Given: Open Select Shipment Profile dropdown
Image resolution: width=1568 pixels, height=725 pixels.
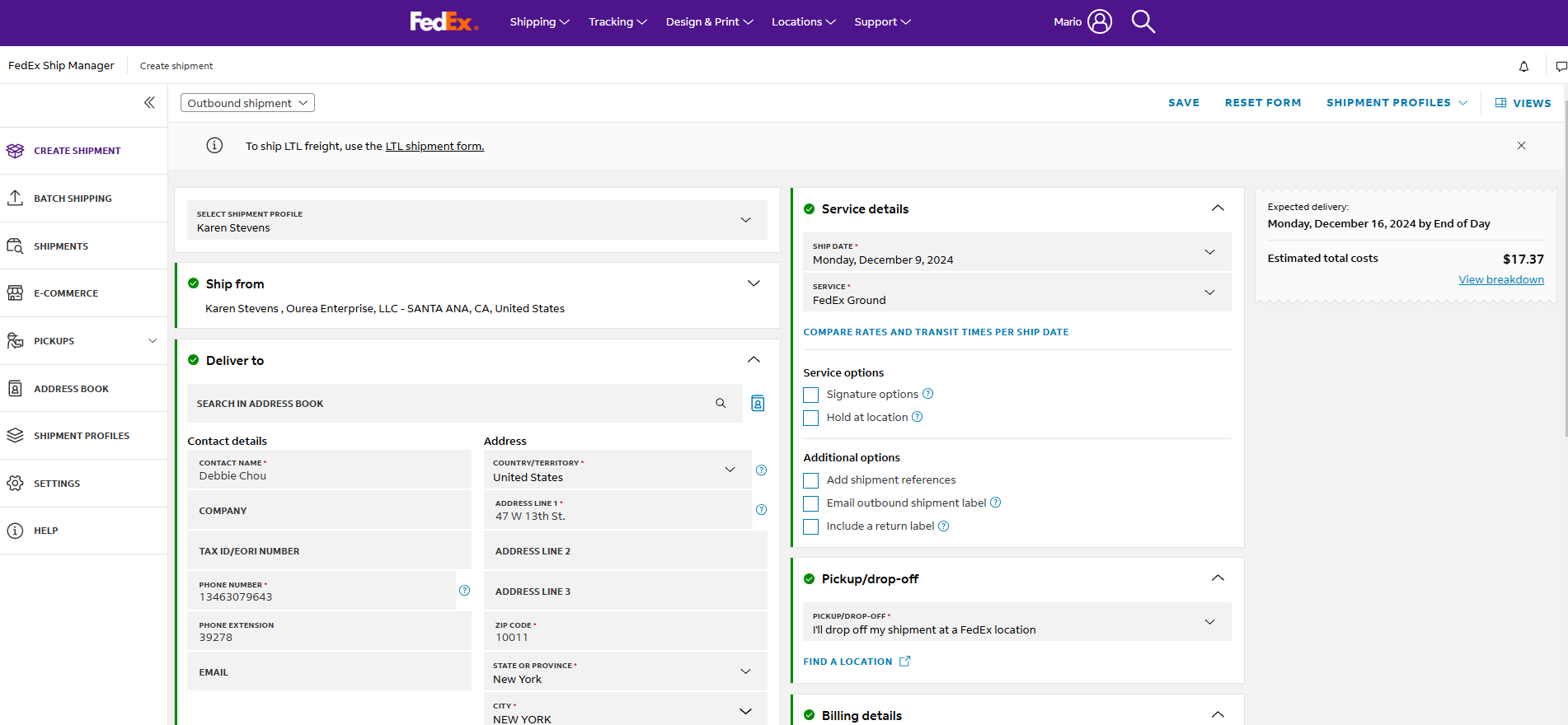Looking at the screenshot, I should point(477,220).
